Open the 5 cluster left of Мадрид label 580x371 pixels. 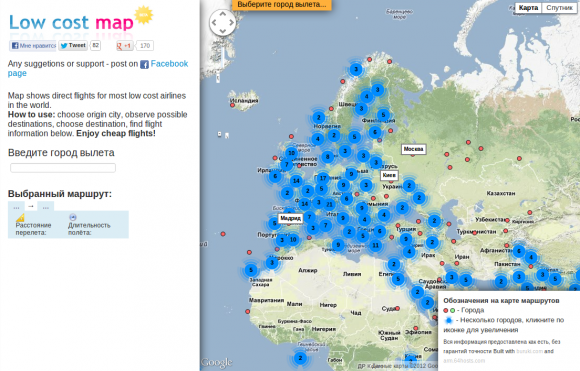click(x=274, y=223)
